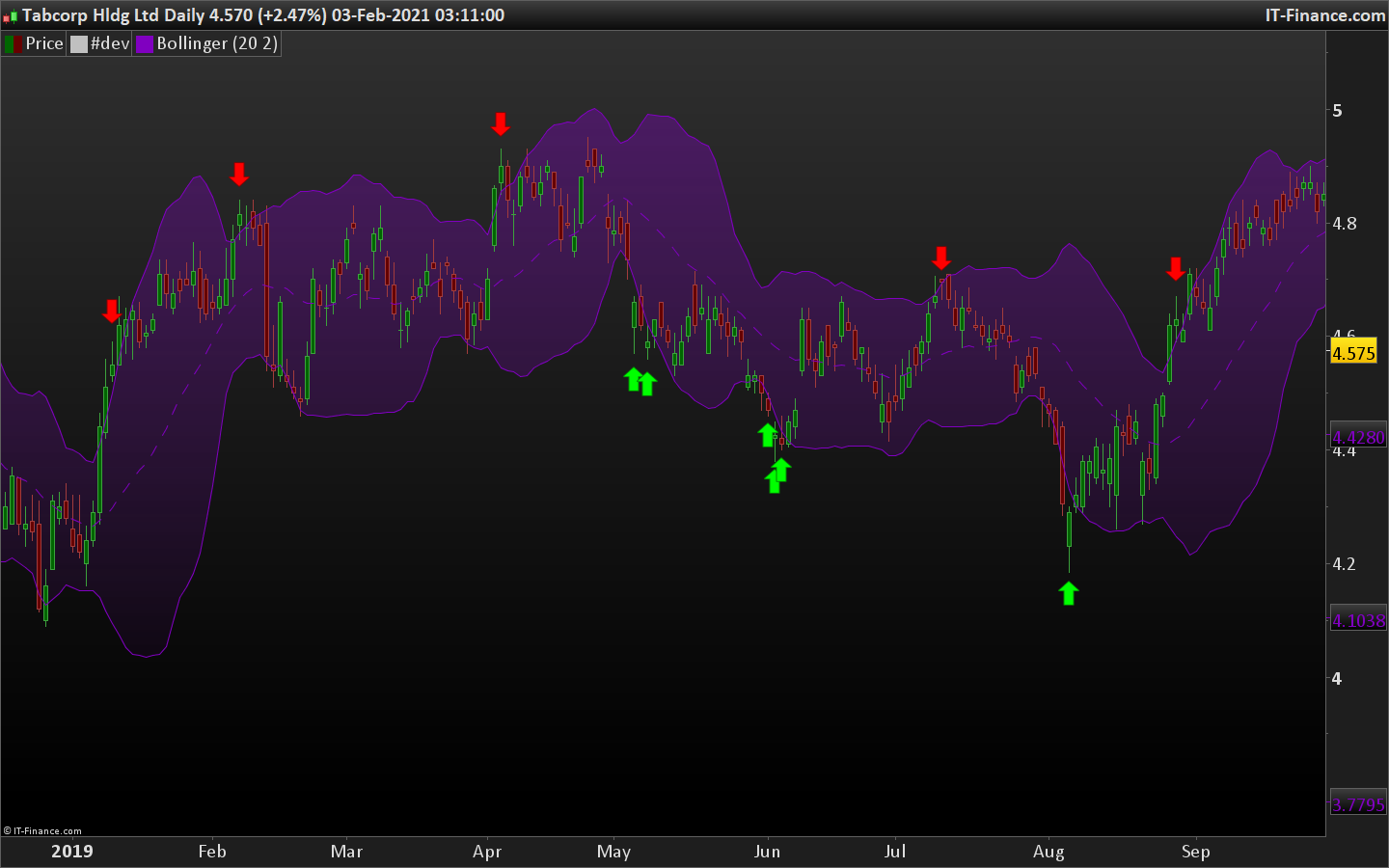Screen dimensions: 1389x868
Task: Click the (+2.47%) change value in title
Action: pos(291,15)
